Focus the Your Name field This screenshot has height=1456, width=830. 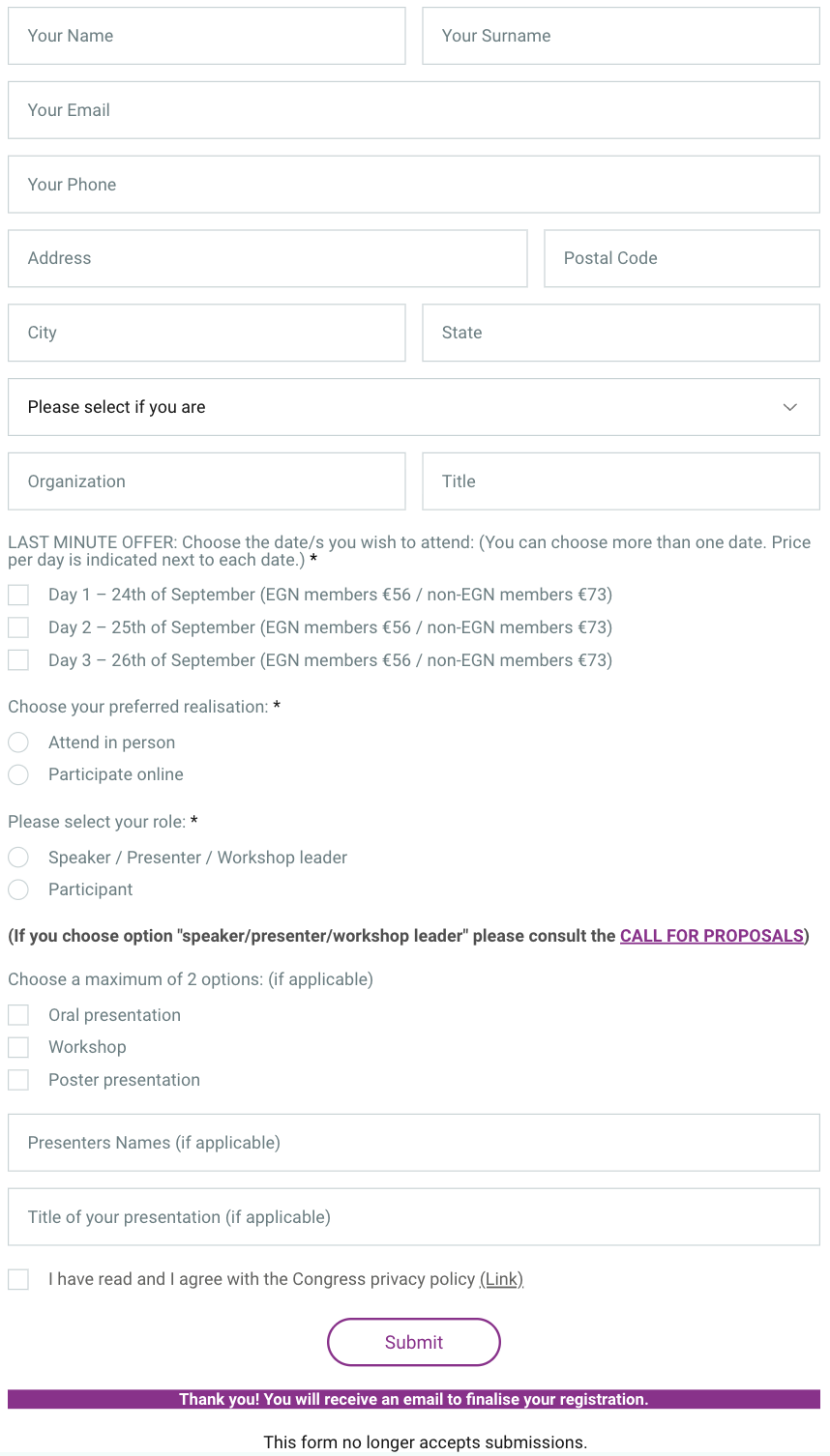(x=207, y=36)
